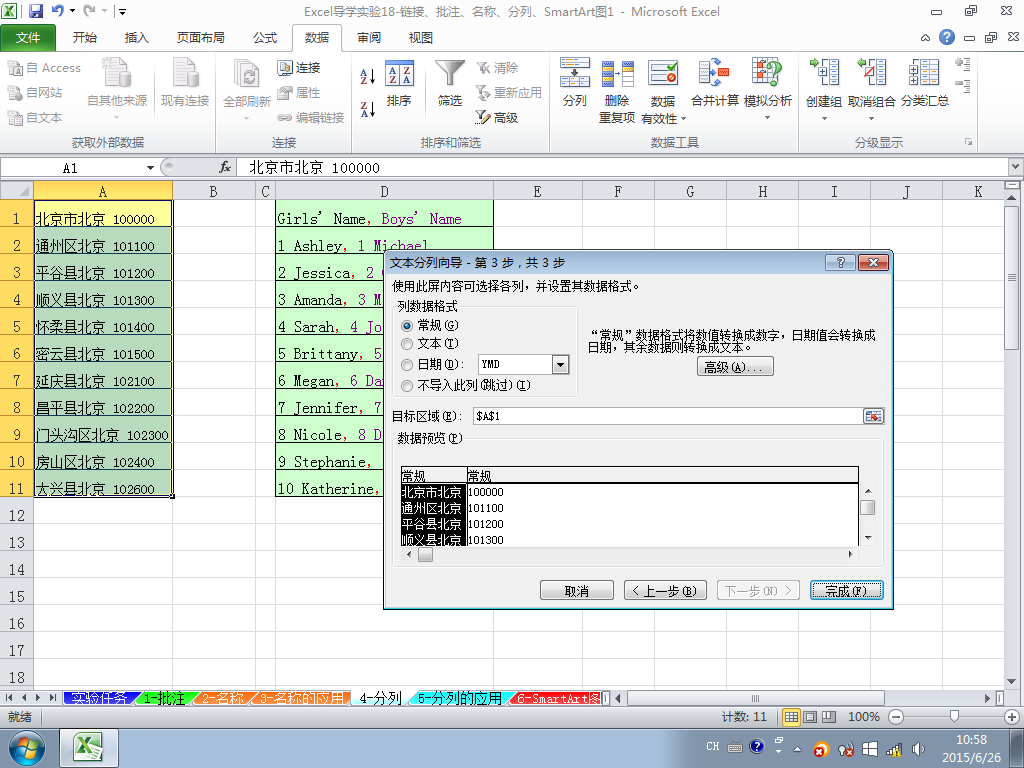The width and height of the screenshot is (1024, 768).
Task: Toggle the Filter (筛选) funnel
Action: pos(449,82)
